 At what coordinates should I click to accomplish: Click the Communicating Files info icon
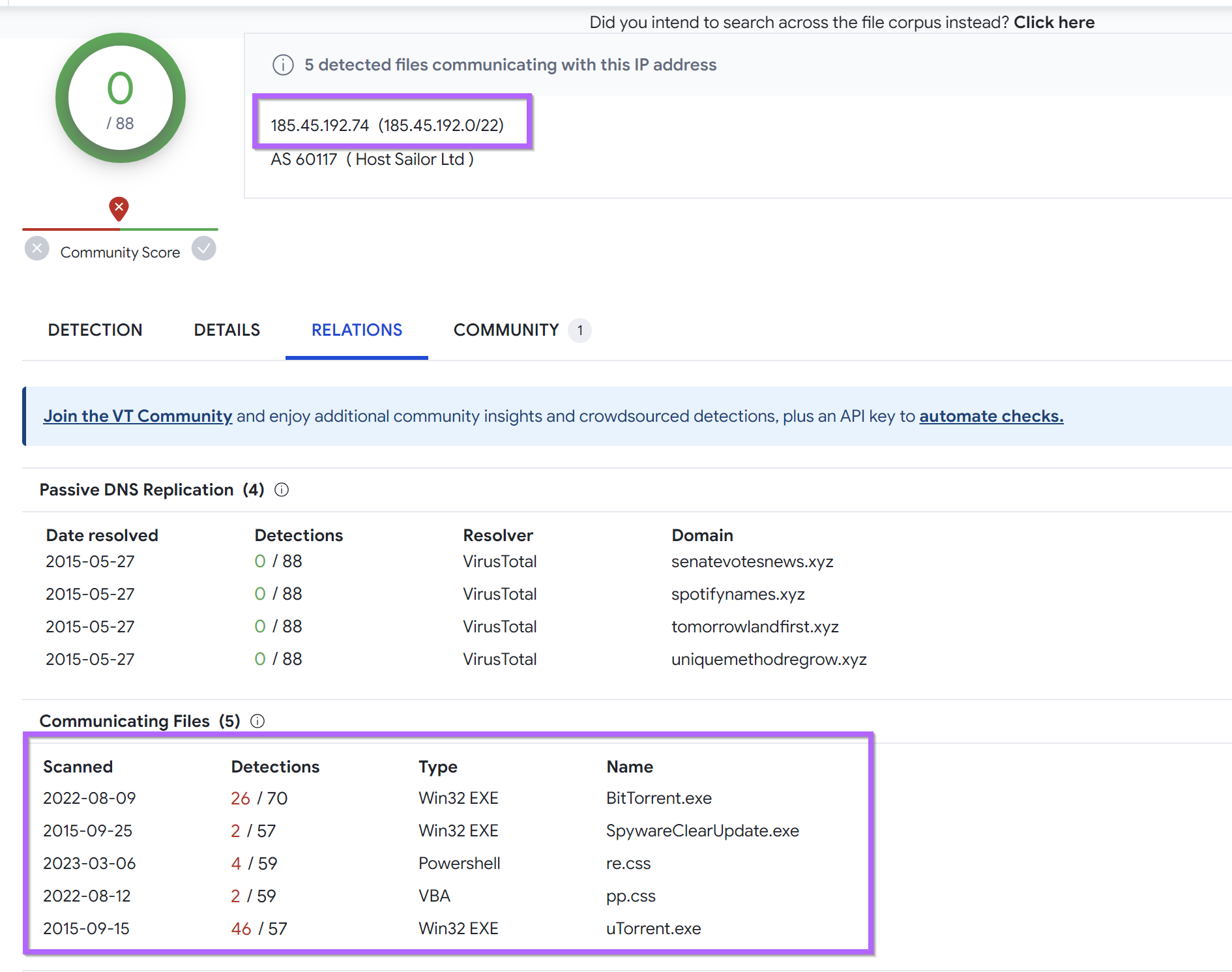pos(257,721)
